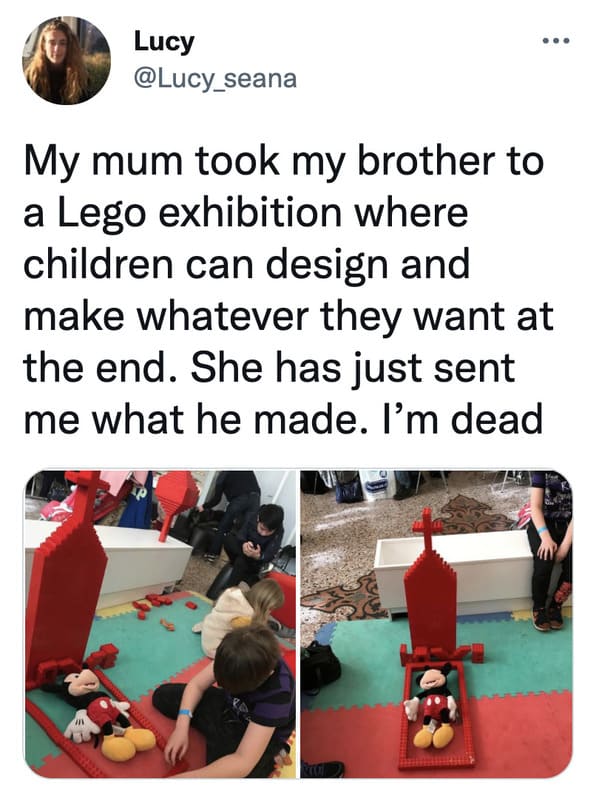
Task: Click Mickey's yellow shoes in left photo
Action: click(127, 741)
